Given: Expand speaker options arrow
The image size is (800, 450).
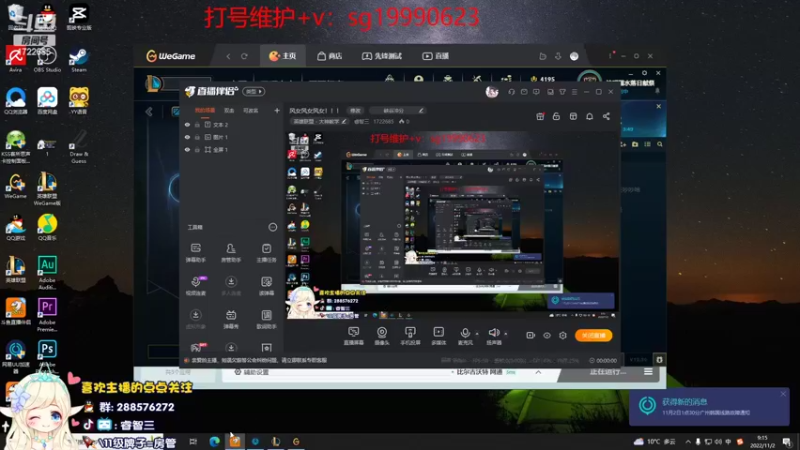Looking at the screenshot, I should tap(506, 334).
